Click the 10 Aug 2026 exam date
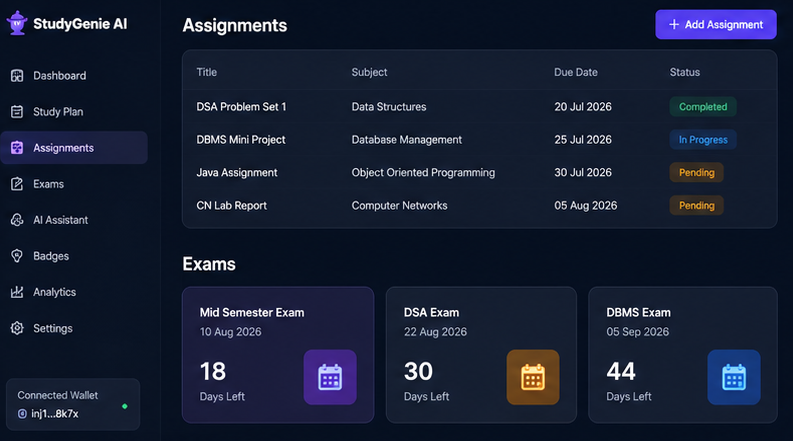This screenshot has width=793, height=441. click(231, 332)
